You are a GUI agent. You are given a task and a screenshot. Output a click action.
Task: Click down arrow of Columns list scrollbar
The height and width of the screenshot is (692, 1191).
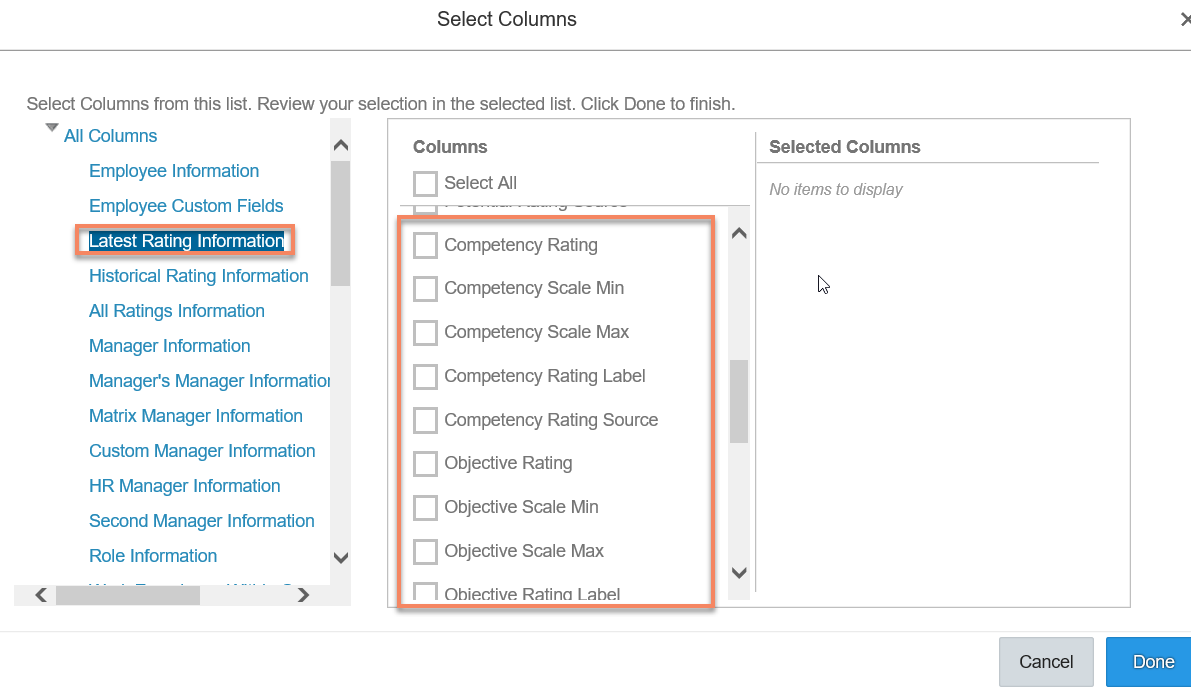pos(739,573)
